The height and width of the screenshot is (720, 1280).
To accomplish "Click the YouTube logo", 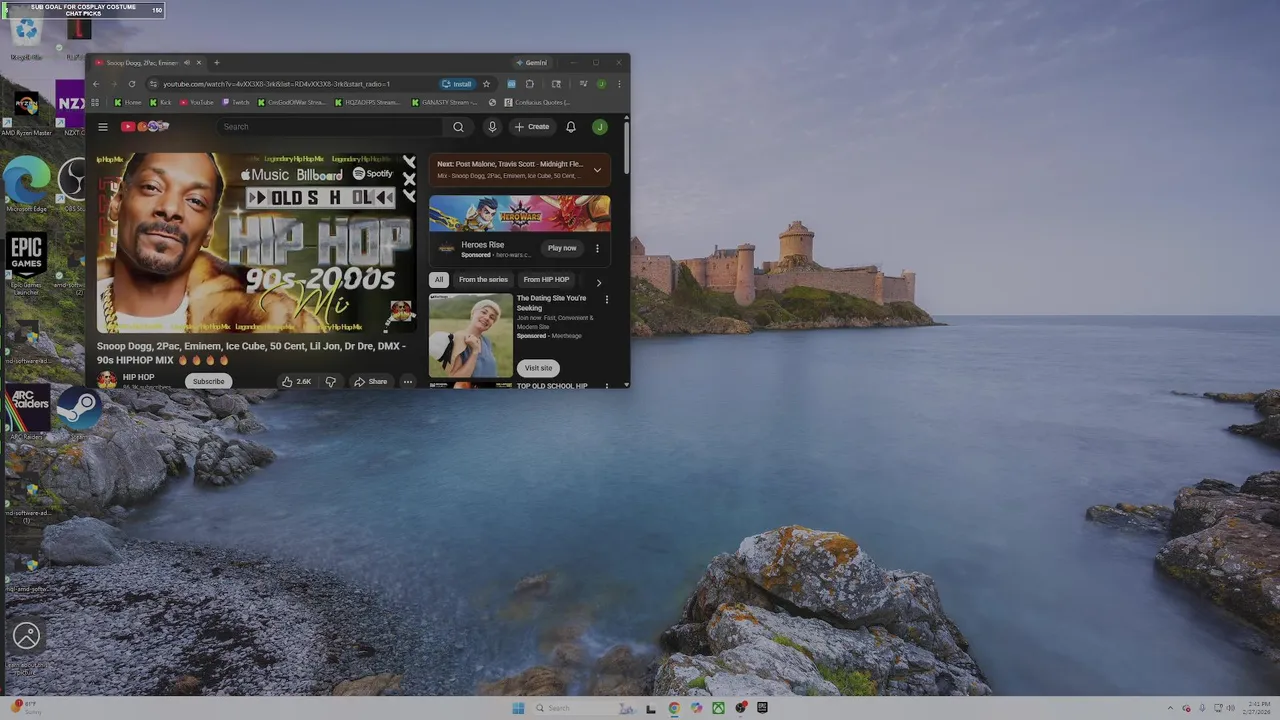I will point(145,127).
